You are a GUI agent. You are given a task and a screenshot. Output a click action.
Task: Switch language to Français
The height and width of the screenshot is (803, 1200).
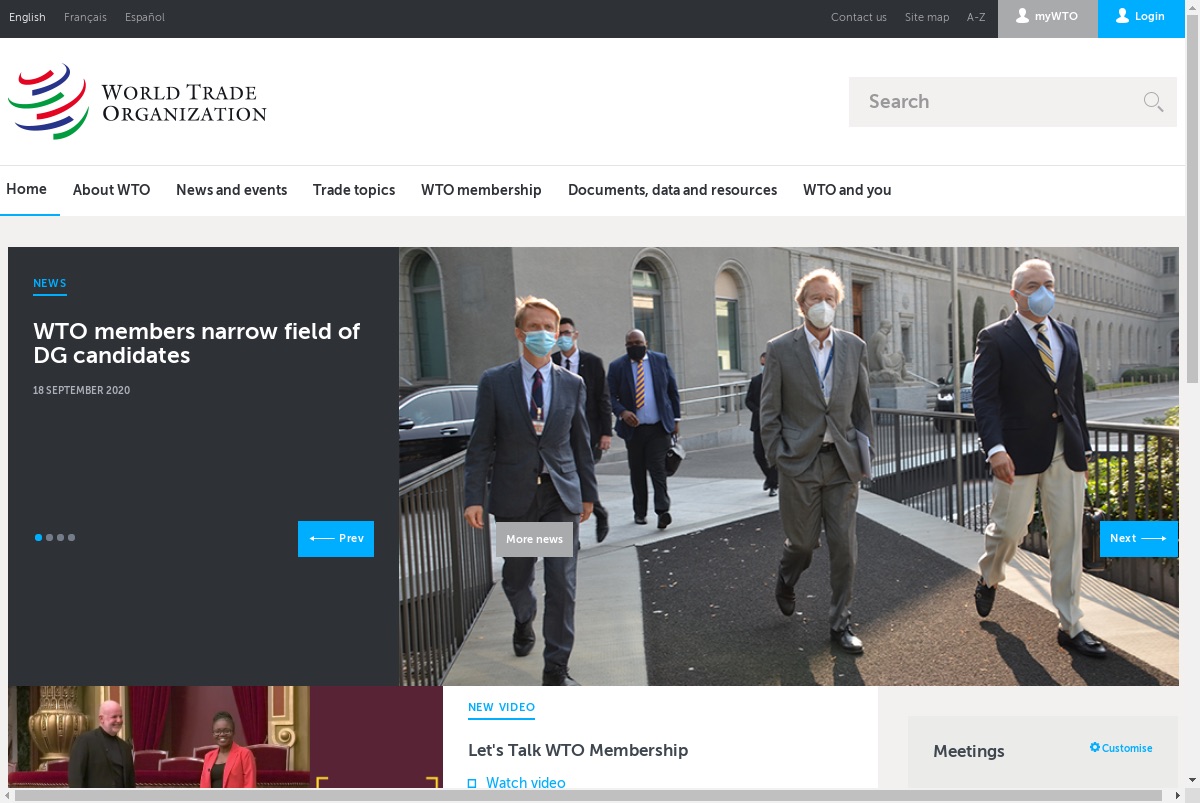pos(85,17)
